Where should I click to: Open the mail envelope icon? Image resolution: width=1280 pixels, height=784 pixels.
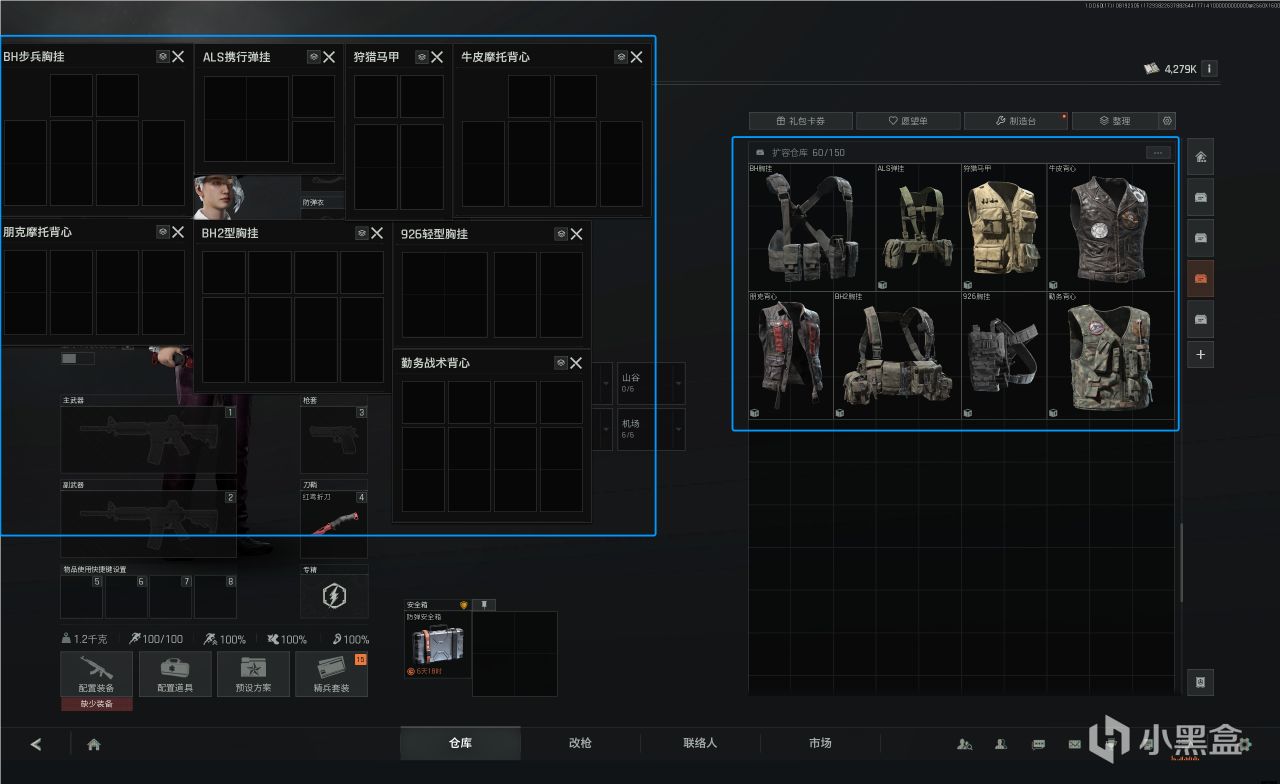tap(1075, 744)
